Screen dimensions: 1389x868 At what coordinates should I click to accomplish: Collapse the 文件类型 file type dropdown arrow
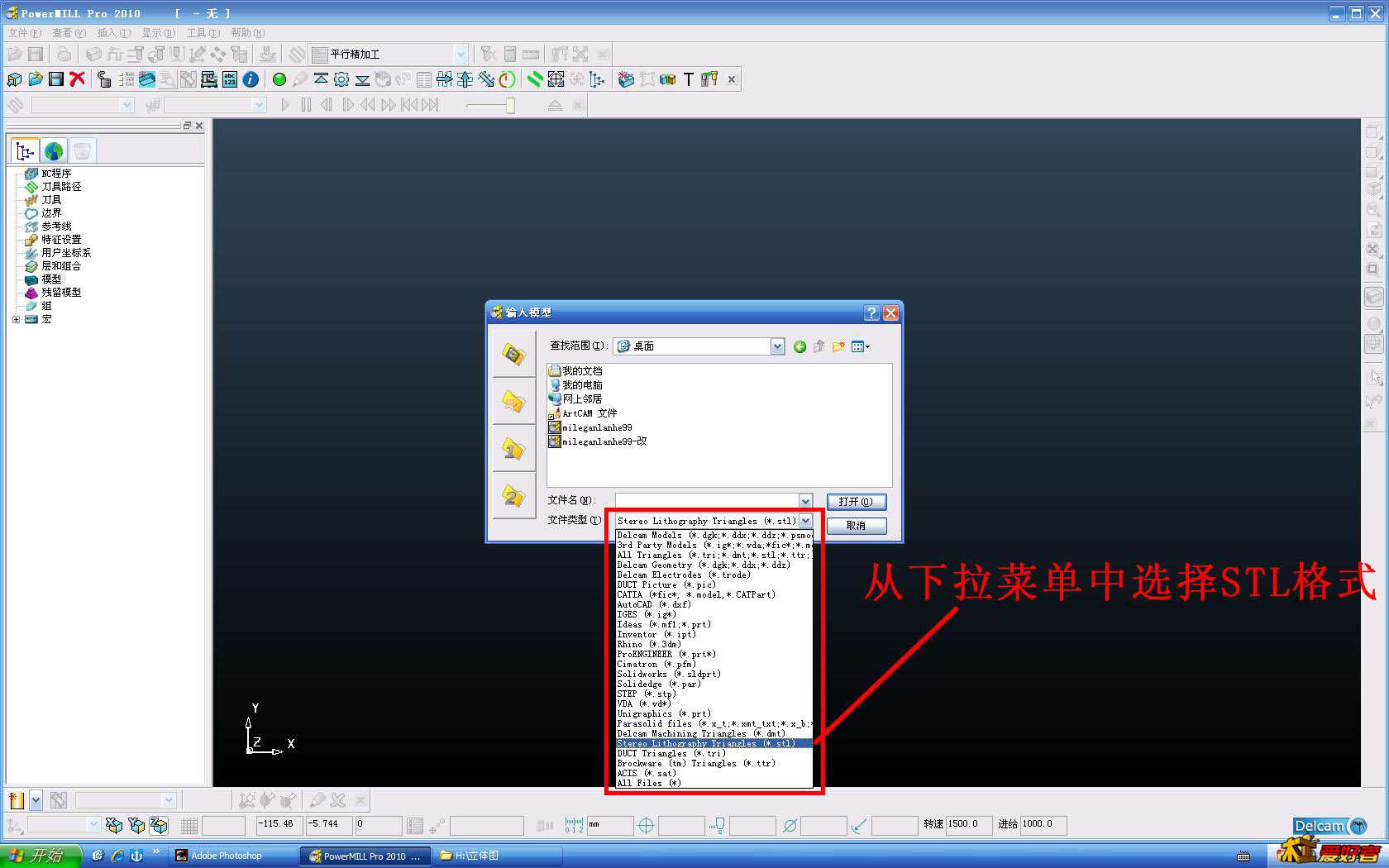point(805,521)
